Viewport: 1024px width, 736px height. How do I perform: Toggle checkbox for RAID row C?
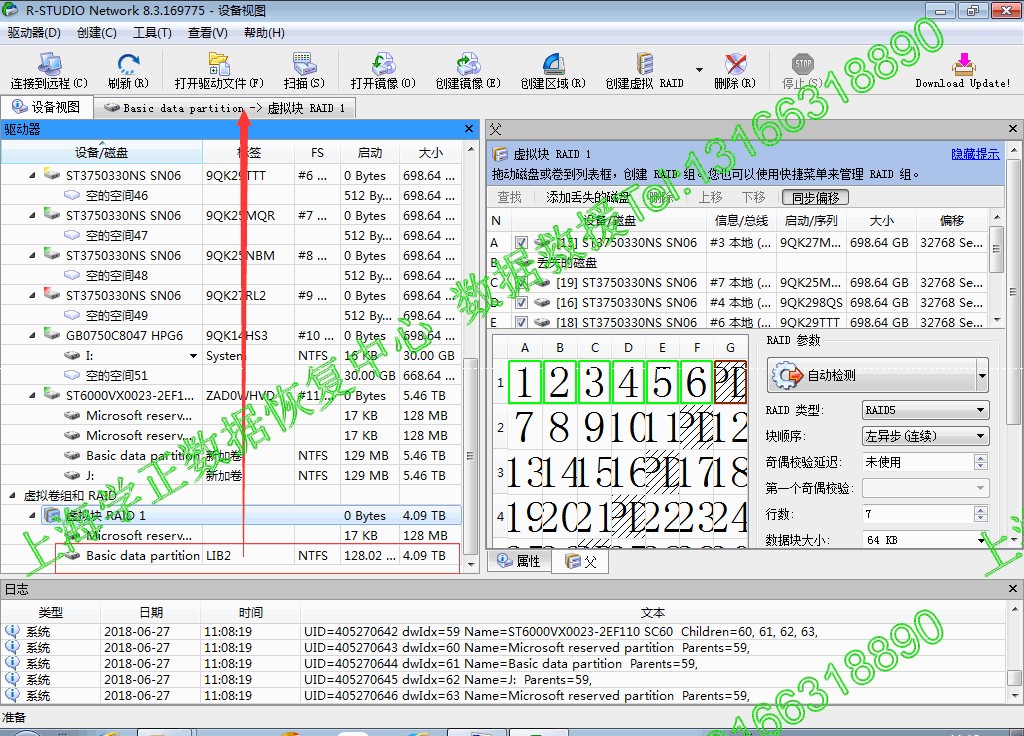click(x=521, y=282)
